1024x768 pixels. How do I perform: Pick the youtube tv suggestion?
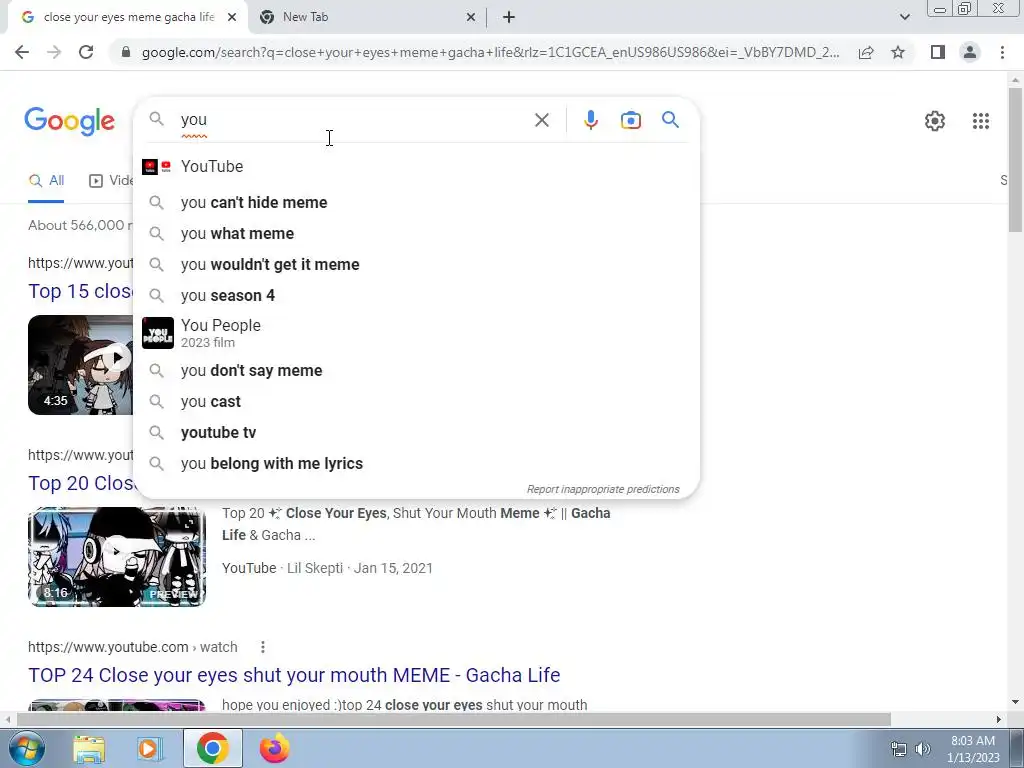click(x=416, y=432)
